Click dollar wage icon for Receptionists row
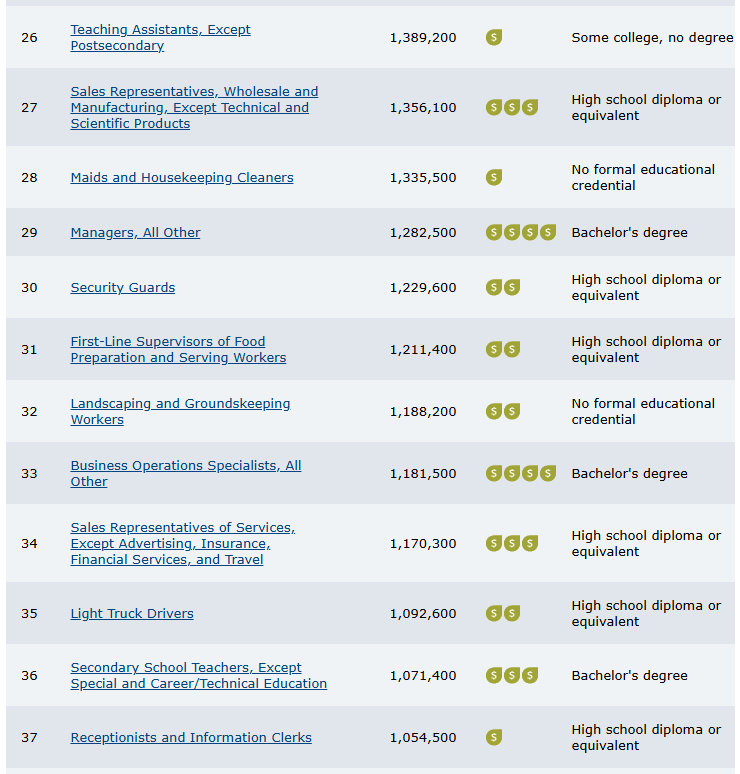The height and width of the screenshot is (774, 740). pos(494,737)
